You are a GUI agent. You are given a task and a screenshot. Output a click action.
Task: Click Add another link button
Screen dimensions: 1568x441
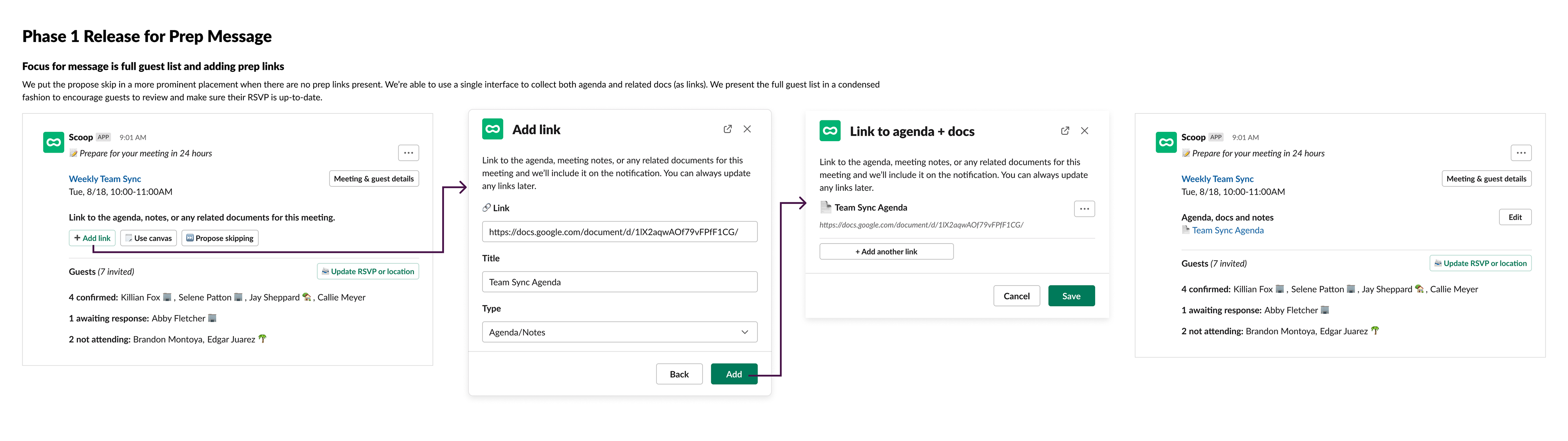886,251
